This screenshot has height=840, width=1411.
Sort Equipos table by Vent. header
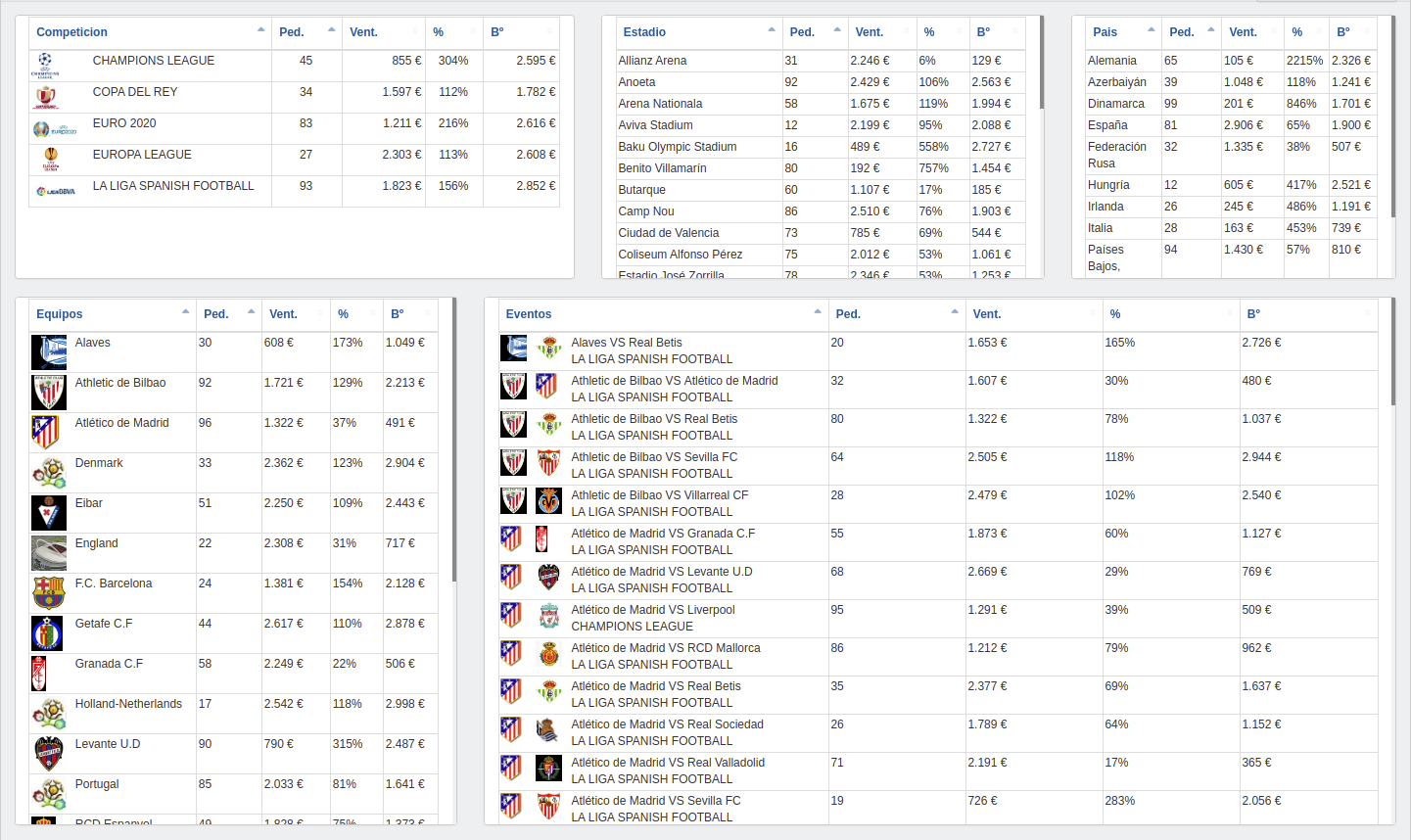pyautogui.click(x=296, y=314)
